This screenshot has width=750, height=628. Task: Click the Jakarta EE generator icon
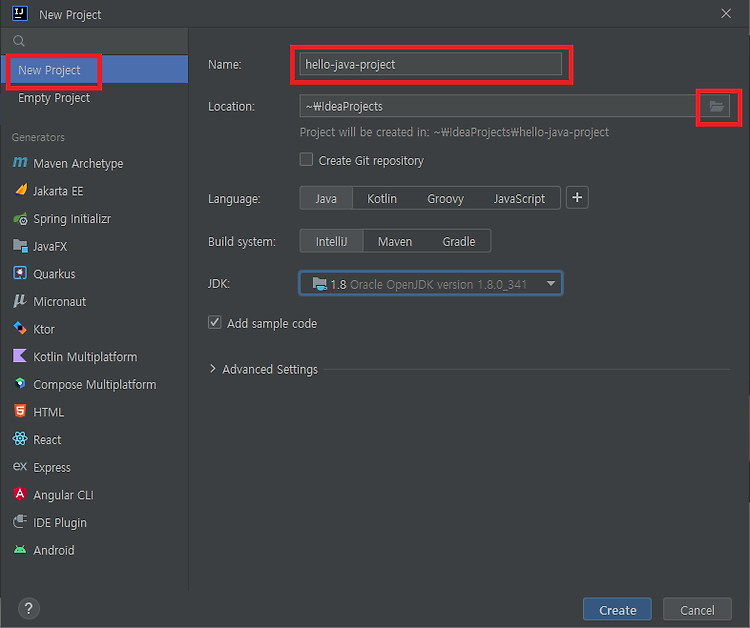21,190
